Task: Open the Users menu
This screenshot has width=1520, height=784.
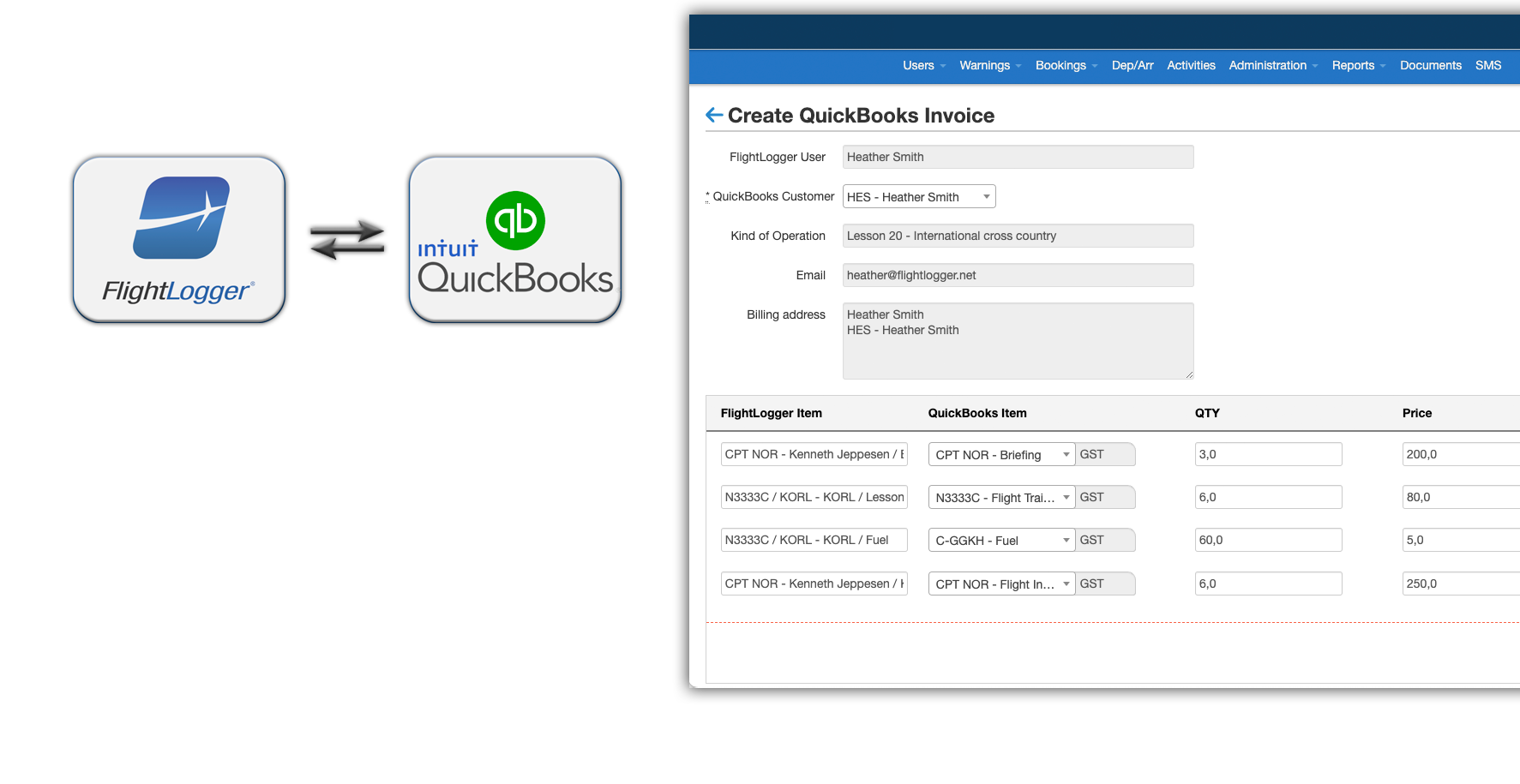Action: [x=924, y=65]
